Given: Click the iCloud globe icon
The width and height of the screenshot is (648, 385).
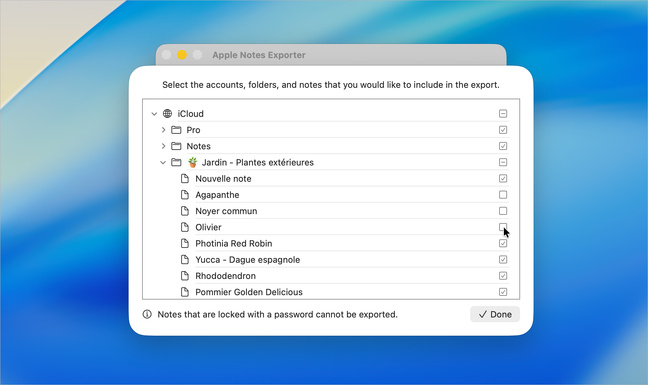Looking at the screenshot, I should [167, 114].
